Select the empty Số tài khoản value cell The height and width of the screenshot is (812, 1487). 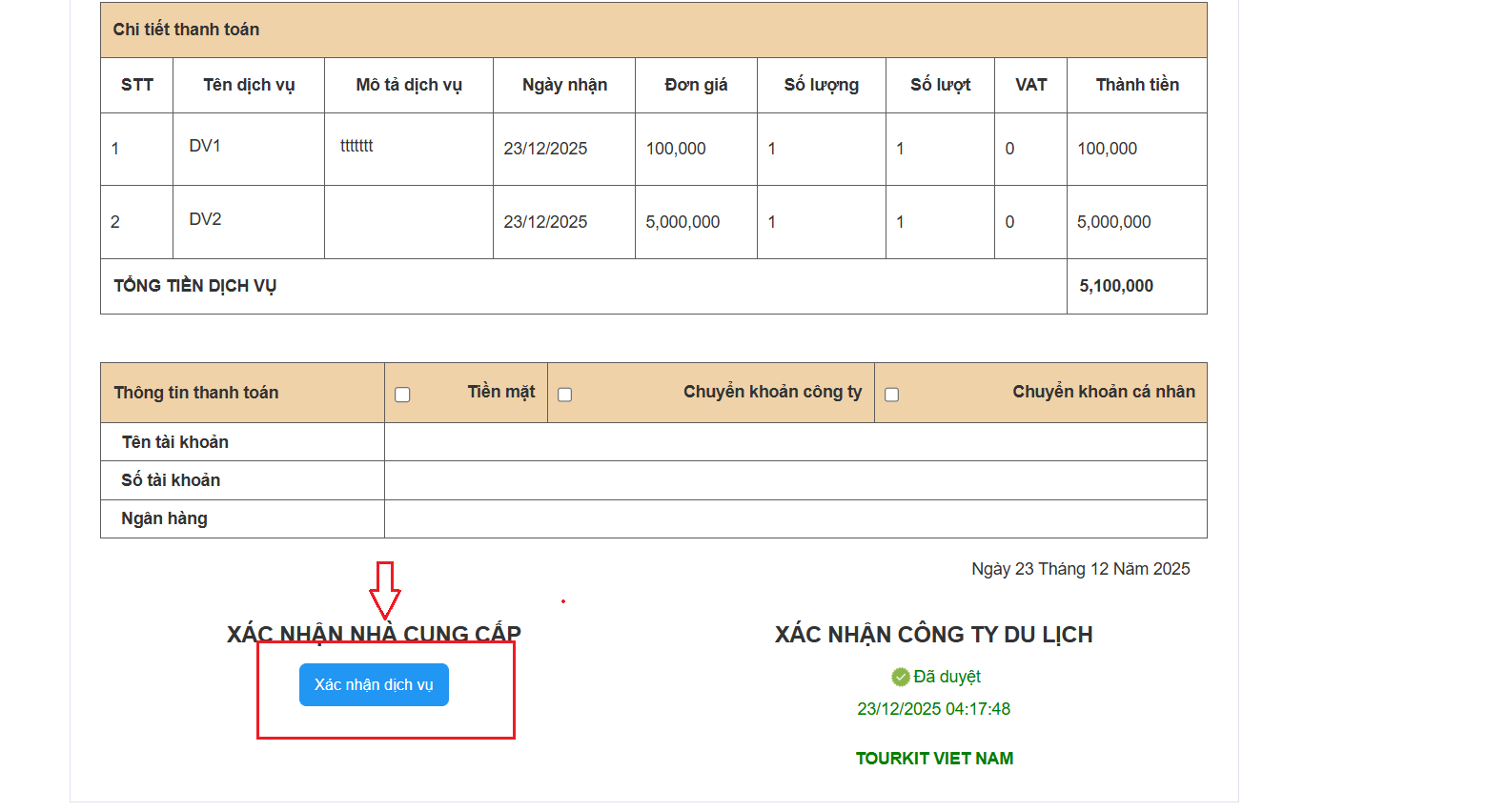795,480
